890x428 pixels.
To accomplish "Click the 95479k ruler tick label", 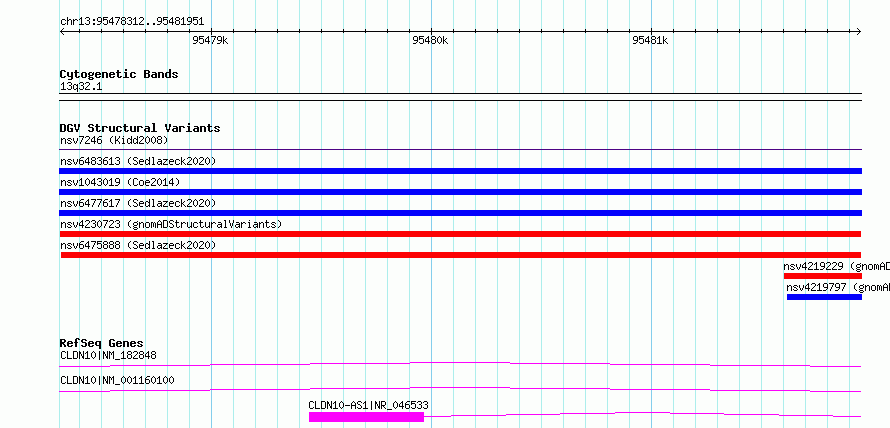I will coord(210,40).
